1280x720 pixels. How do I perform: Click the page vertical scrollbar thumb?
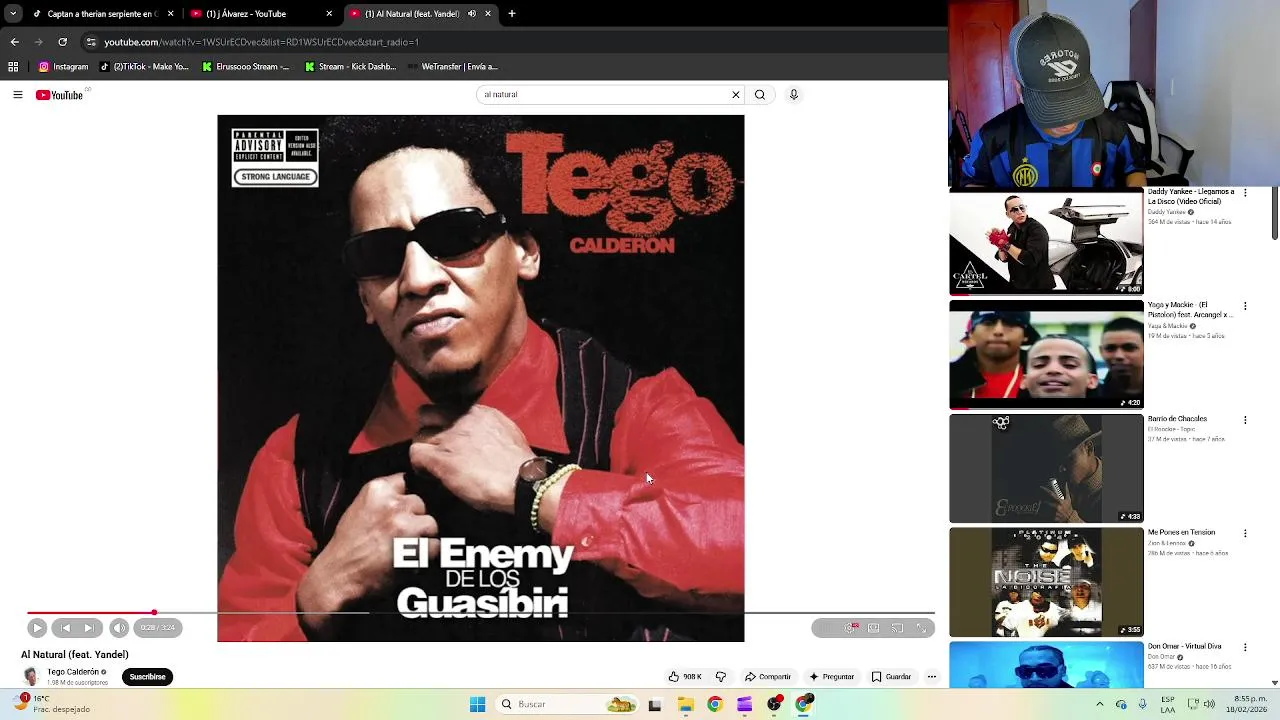1274,215
